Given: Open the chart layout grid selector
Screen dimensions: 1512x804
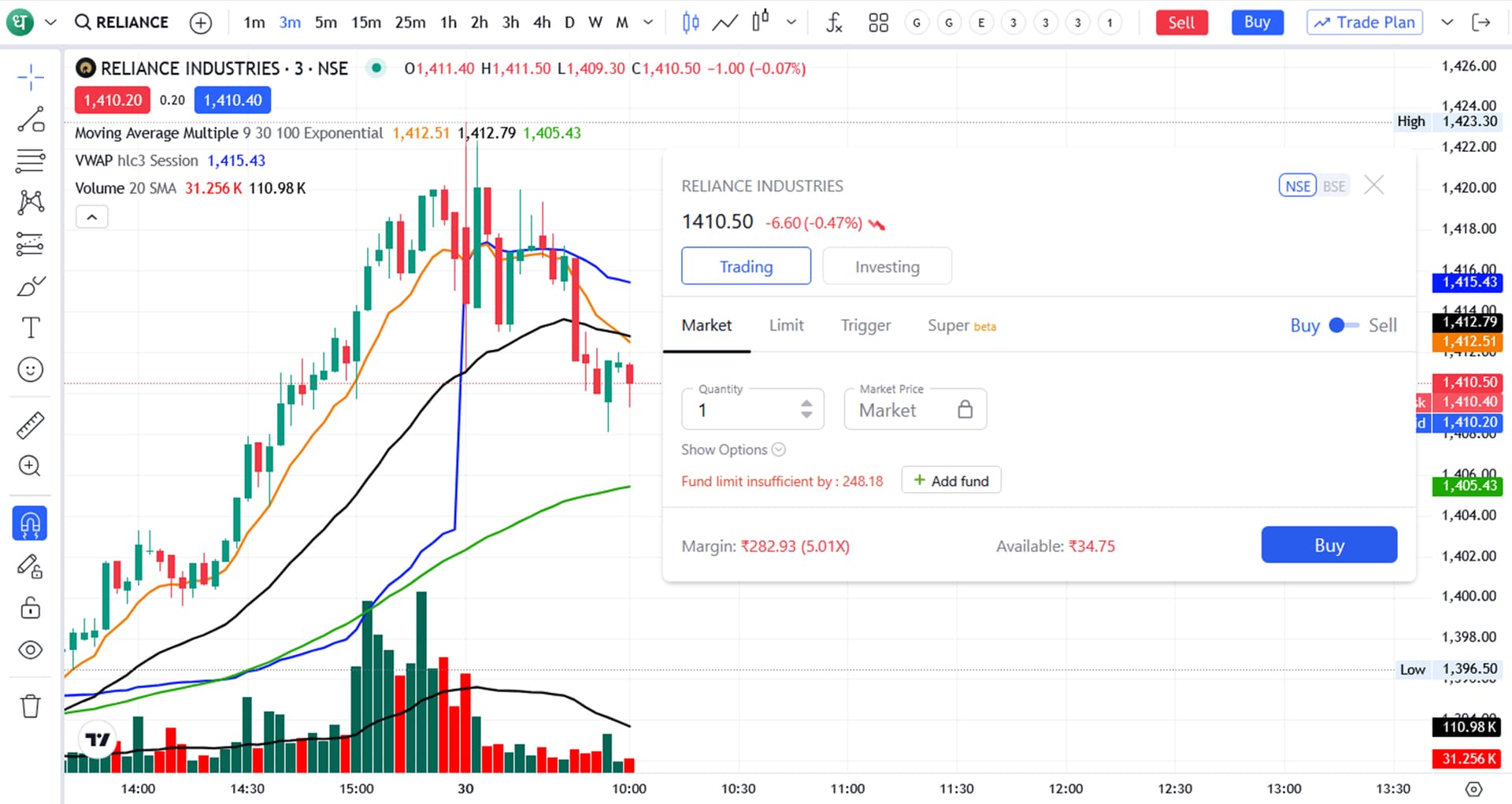Looking at the screenshot, I should click(x=878, y=22).
